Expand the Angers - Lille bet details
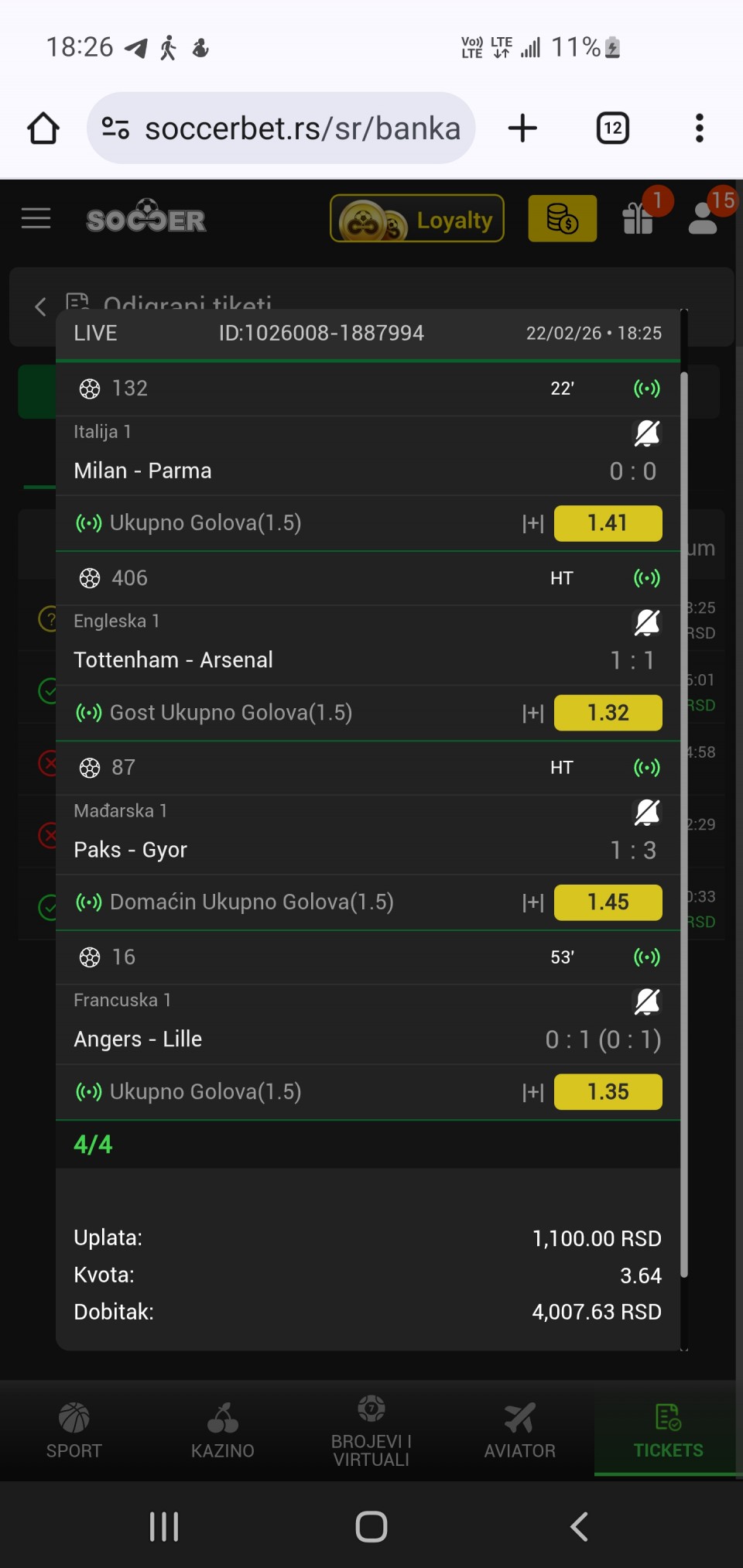 coord(533,1092)
